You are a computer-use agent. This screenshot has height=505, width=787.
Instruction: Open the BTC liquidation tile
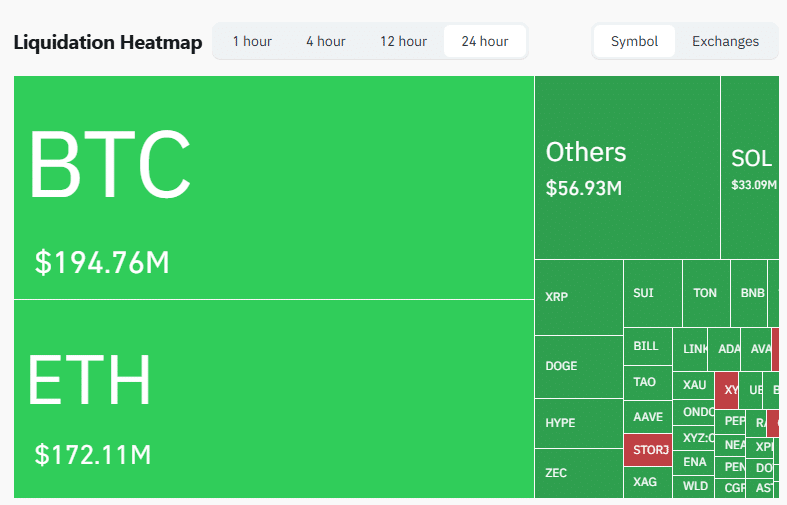click(274, 187)
